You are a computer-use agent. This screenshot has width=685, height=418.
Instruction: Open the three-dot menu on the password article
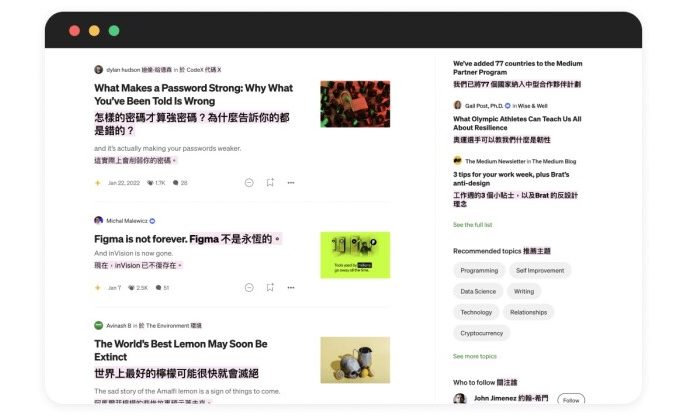click(291, 183)
